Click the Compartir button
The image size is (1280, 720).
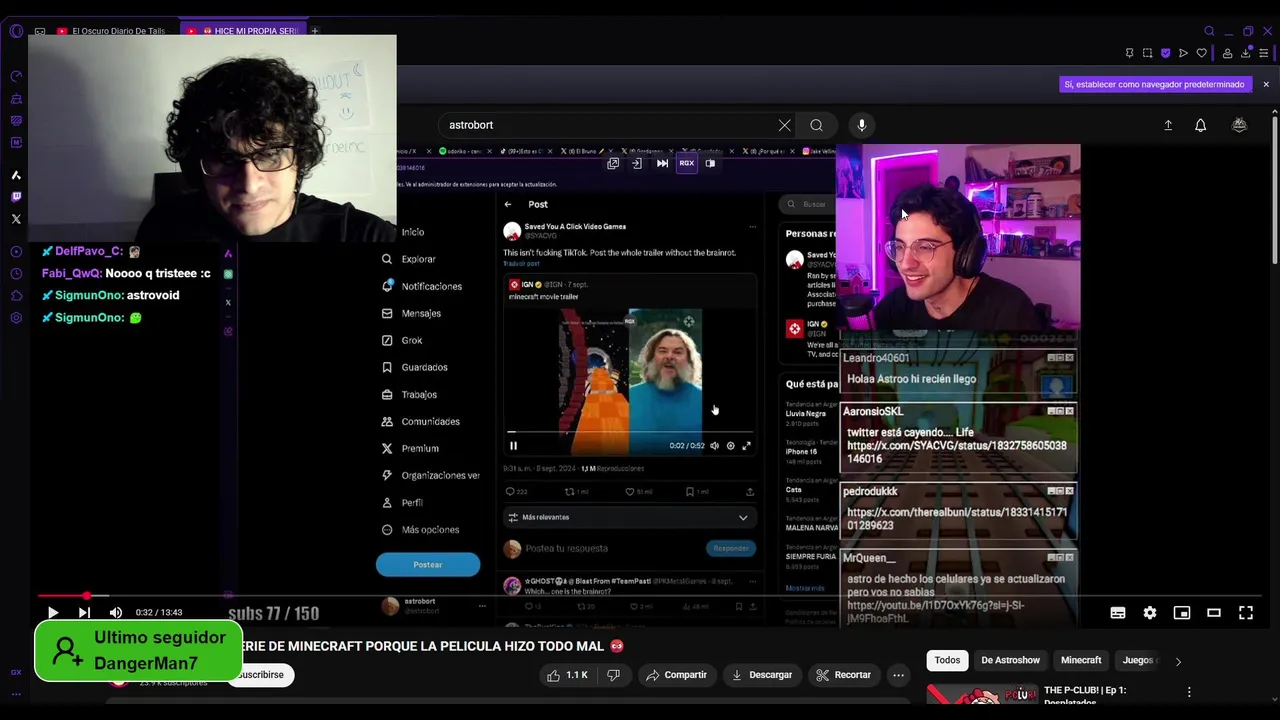tap(676, 675)
